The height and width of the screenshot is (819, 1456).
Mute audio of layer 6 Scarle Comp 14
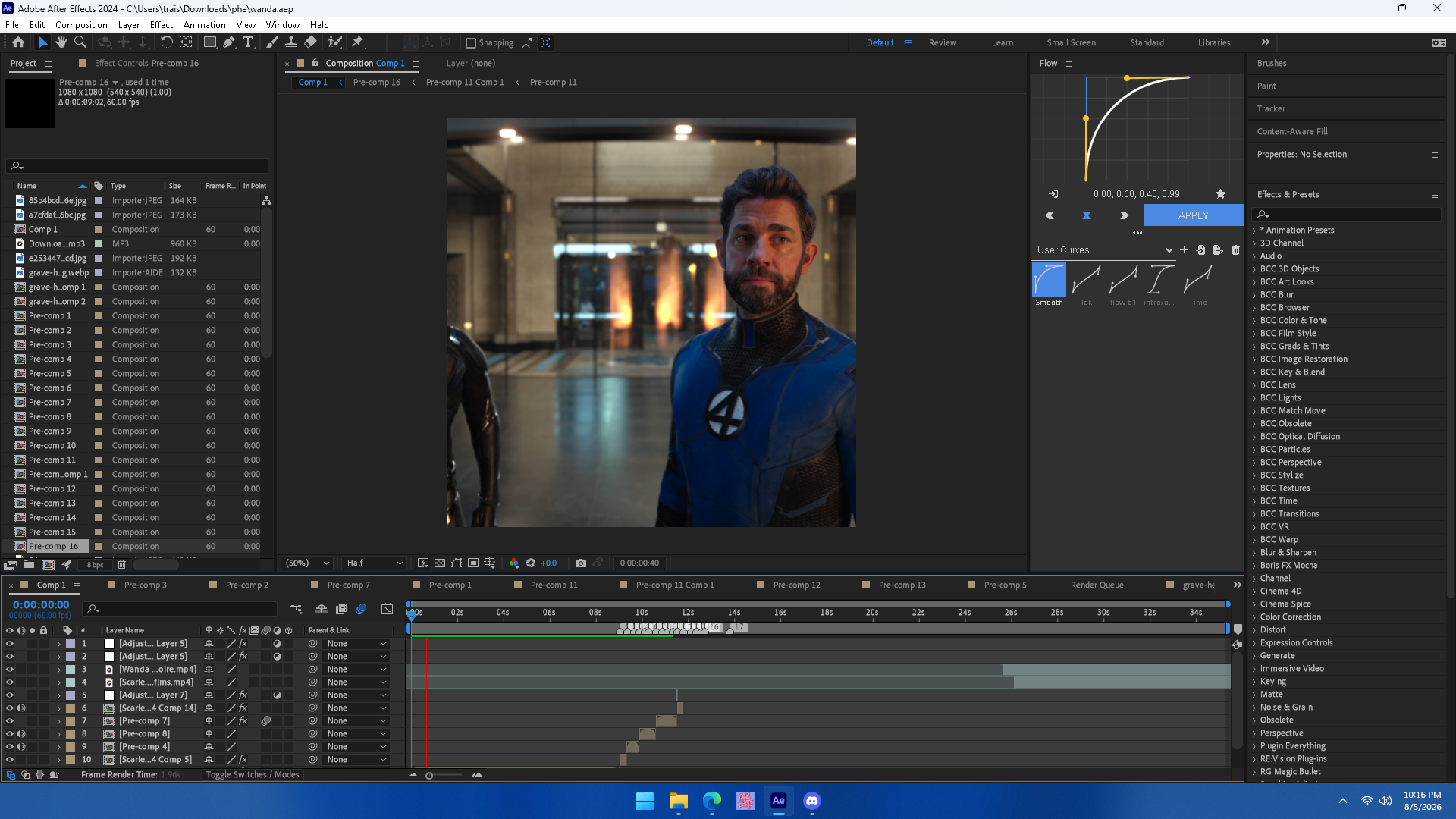click(x=21, y=708)
